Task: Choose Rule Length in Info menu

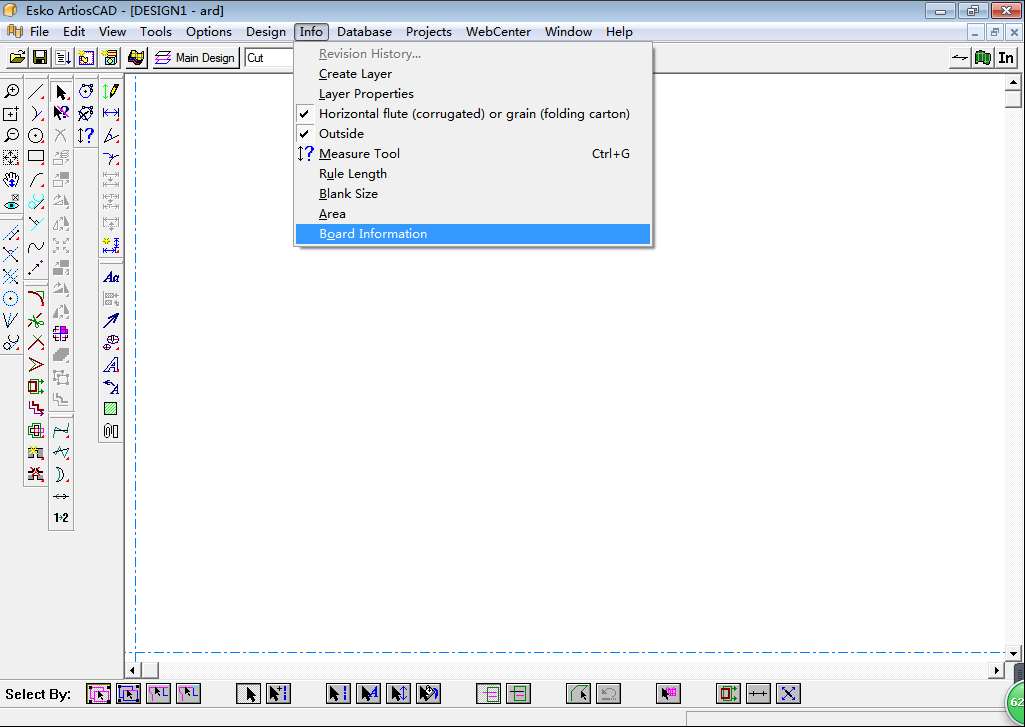Action: click(x=473, y=174)
